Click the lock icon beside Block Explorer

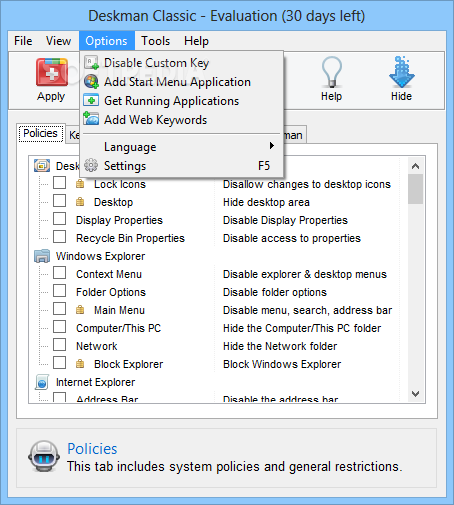[x=80, y=364]
